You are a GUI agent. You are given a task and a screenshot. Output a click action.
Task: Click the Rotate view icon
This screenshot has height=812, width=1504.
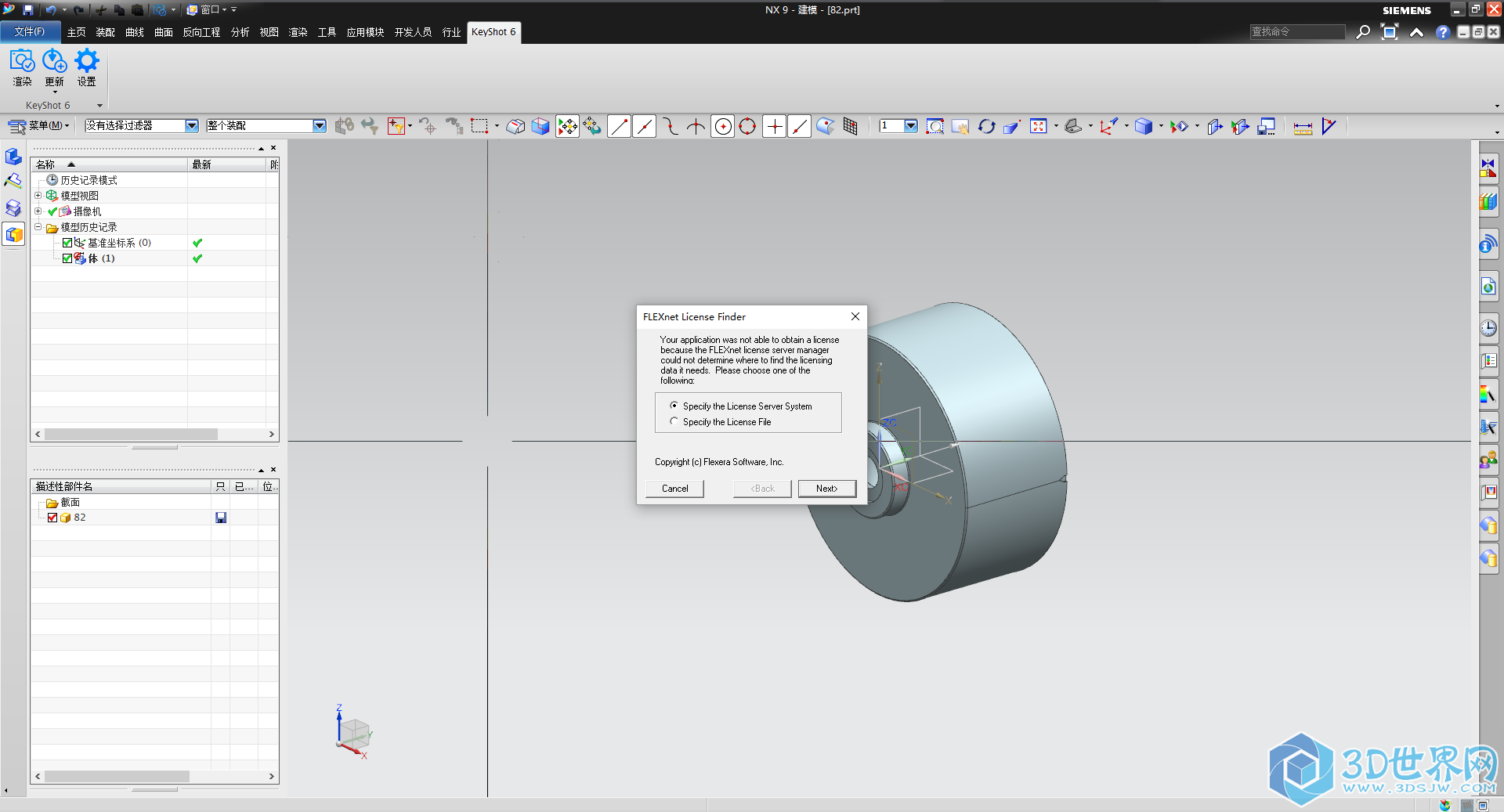coord(986,126)
